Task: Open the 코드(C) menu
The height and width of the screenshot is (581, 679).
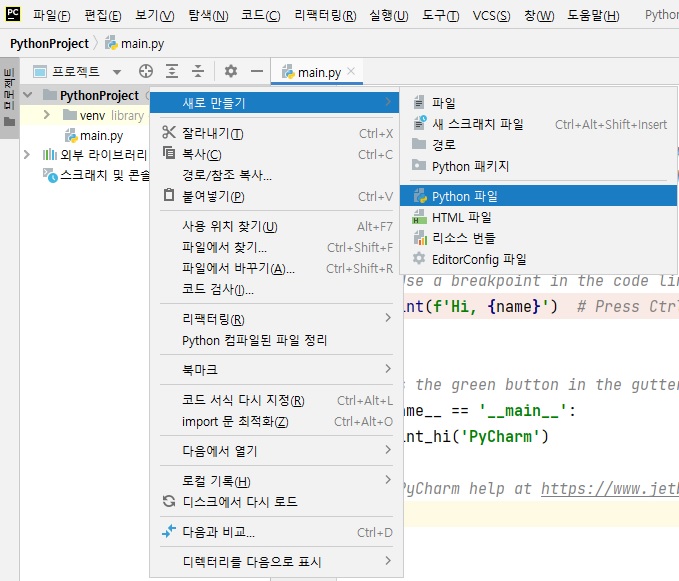Action: tap(261, 16)
